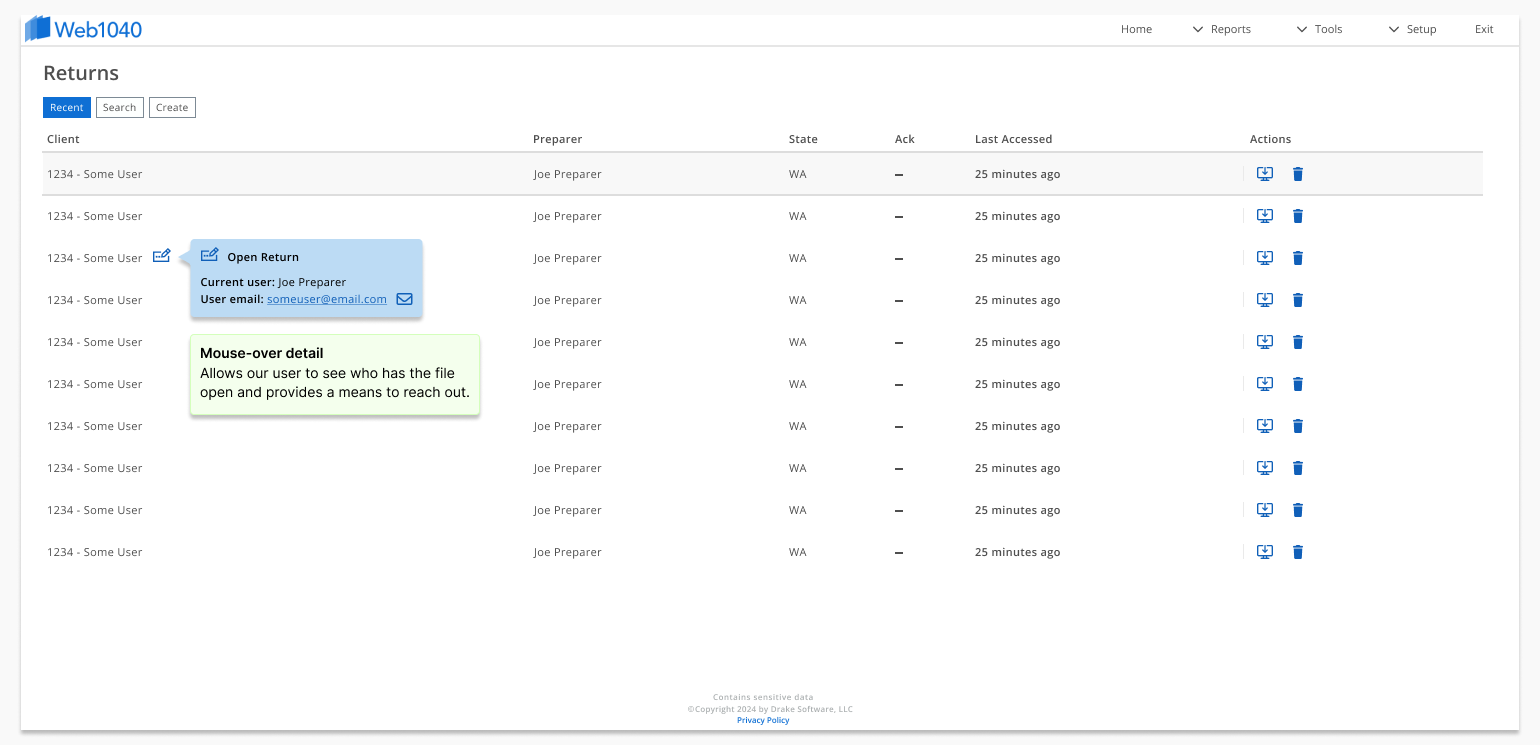This screenshot has width=1540, height=745.
Task: Go to Home in the top navigation
Action: coord(1136,29)
